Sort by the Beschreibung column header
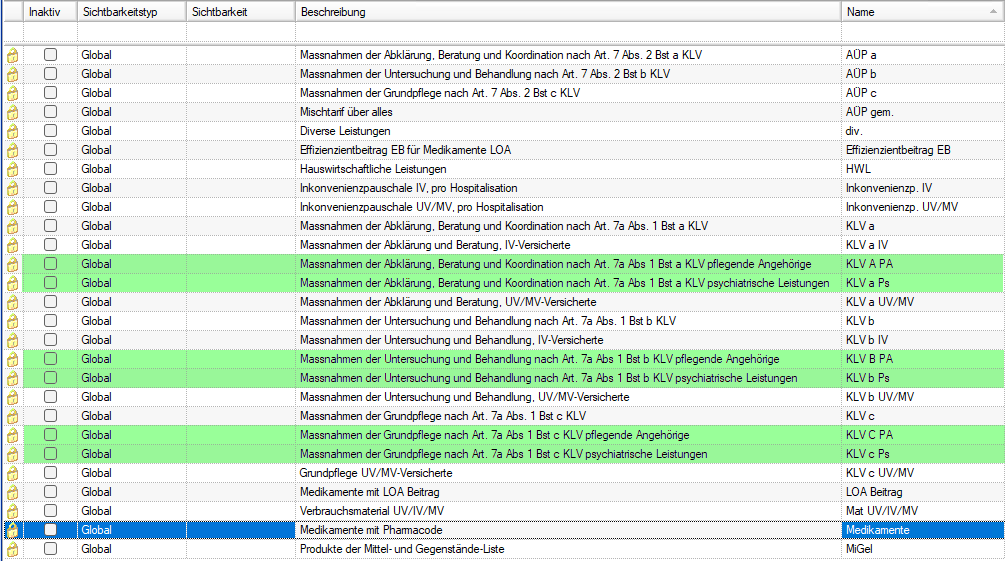The image size is (1005, 561). (568, 12)
